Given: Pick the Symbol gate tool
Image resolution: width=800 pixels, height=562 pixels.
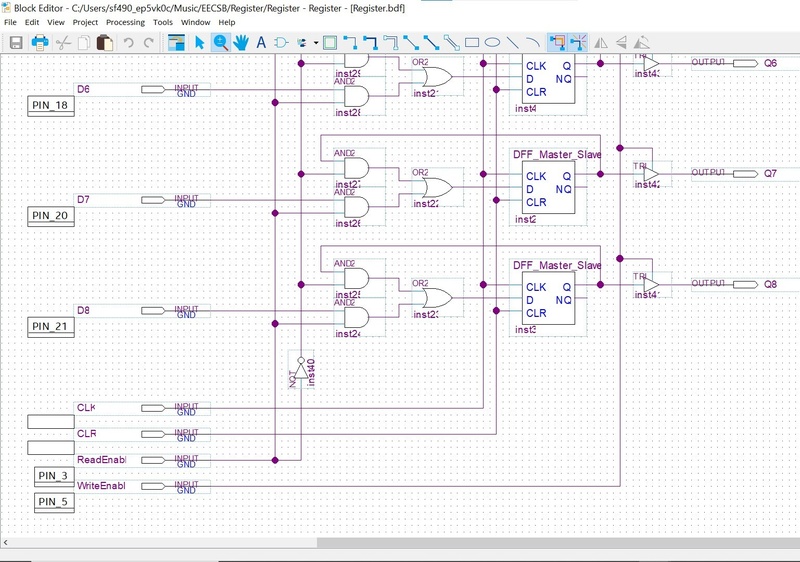Looking at the screenshot, I should click(281, 43).
